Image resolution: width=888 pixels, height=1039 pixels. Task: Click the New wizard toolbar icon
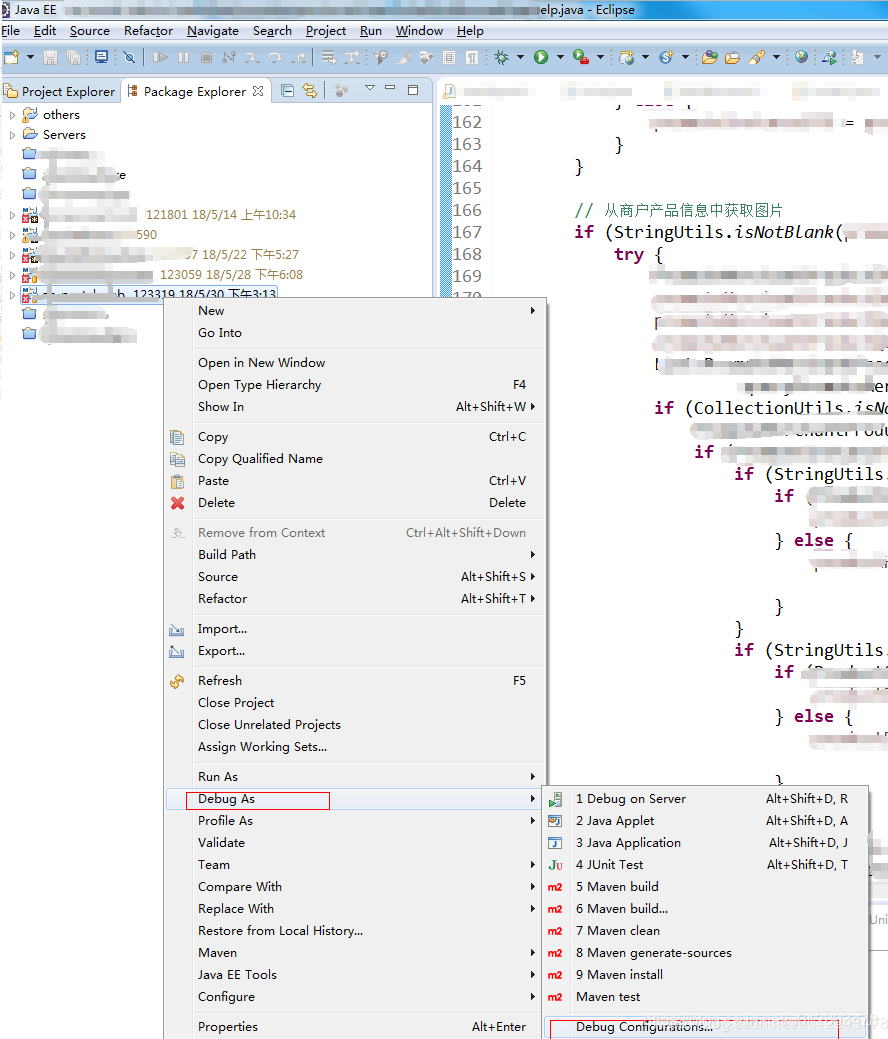(x=11, y=58)
